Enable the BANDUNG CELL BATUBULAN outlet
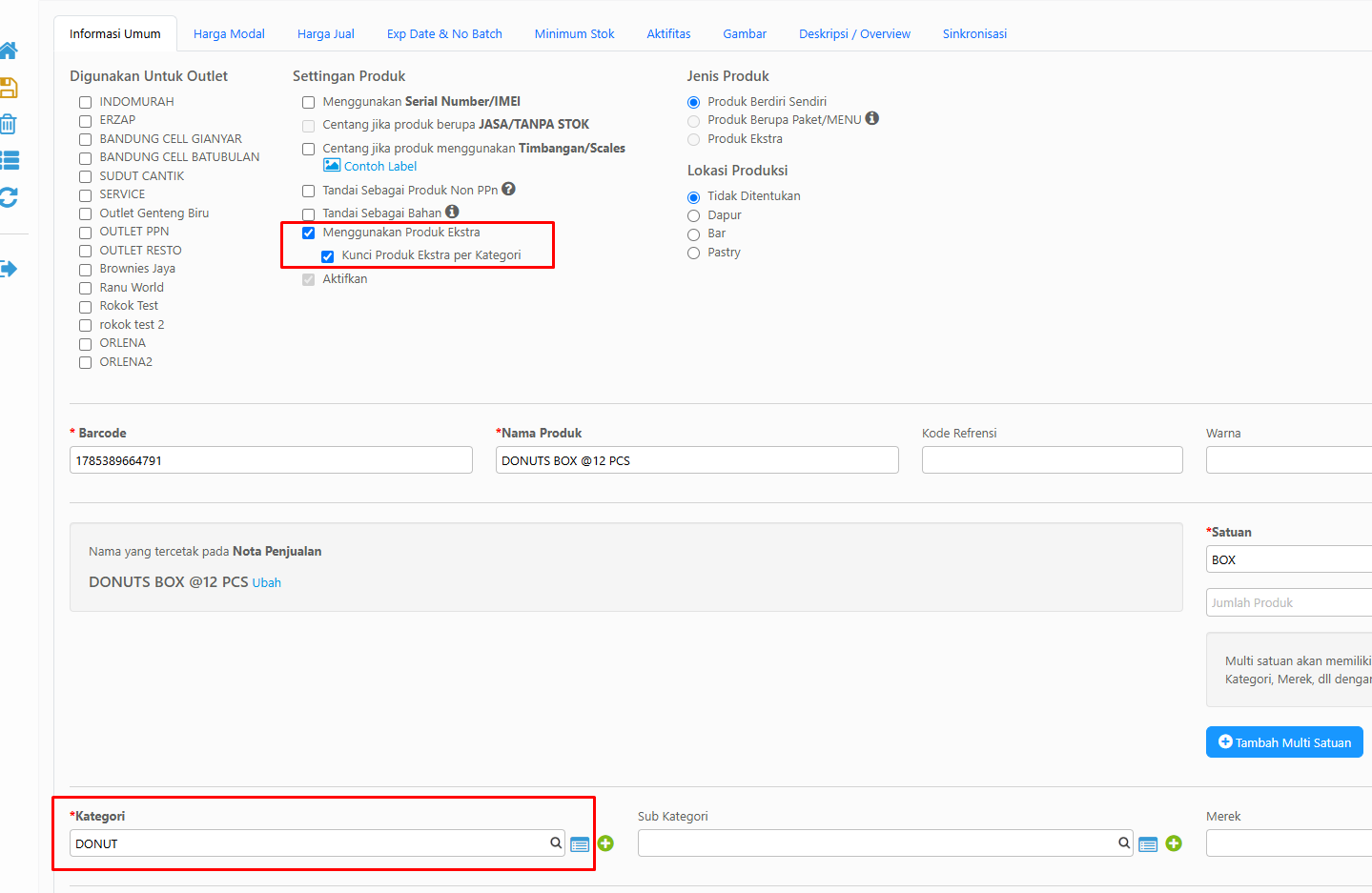This screenshot has height=893, width=1372. 85,158
